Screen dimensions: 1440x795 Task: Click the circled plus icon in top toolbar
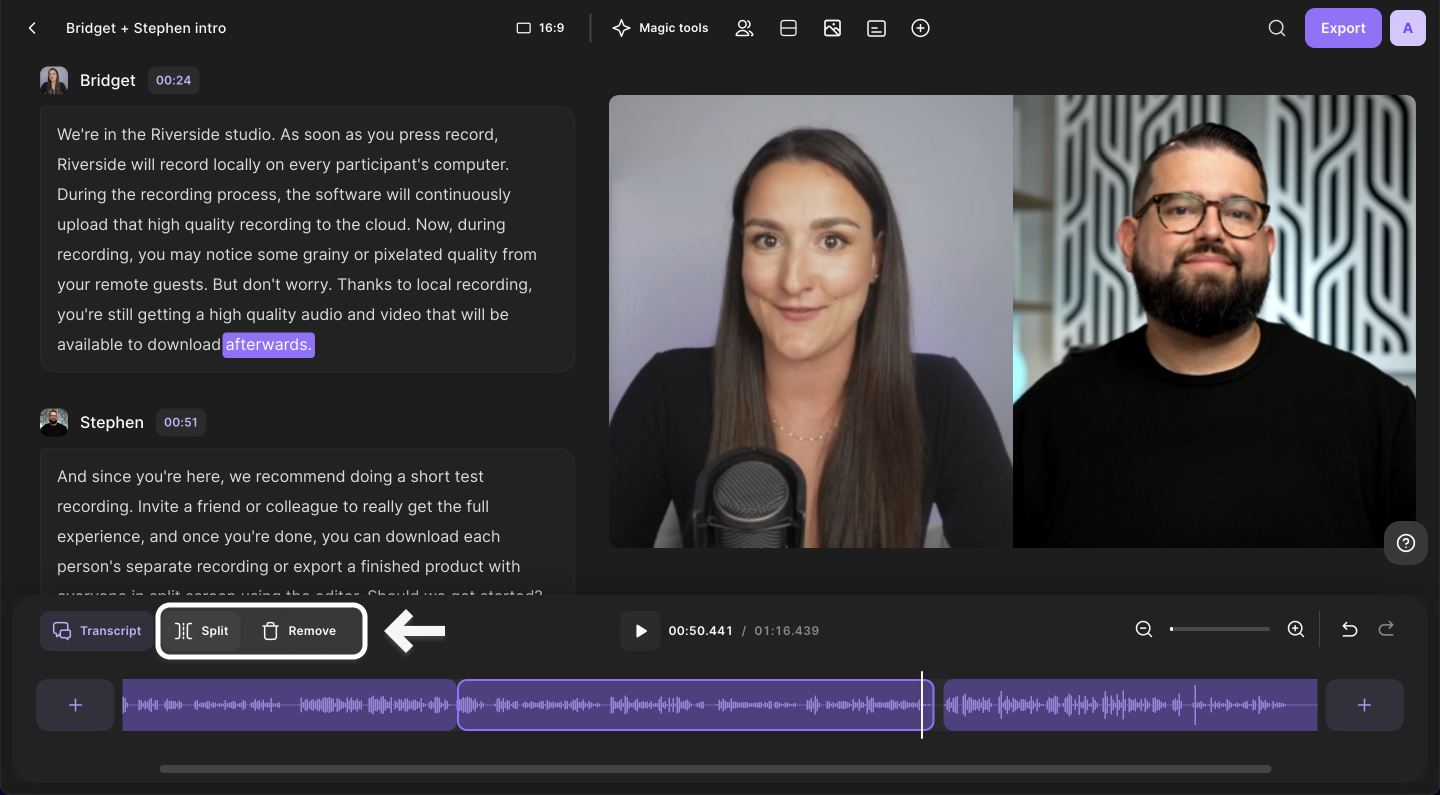921,28
